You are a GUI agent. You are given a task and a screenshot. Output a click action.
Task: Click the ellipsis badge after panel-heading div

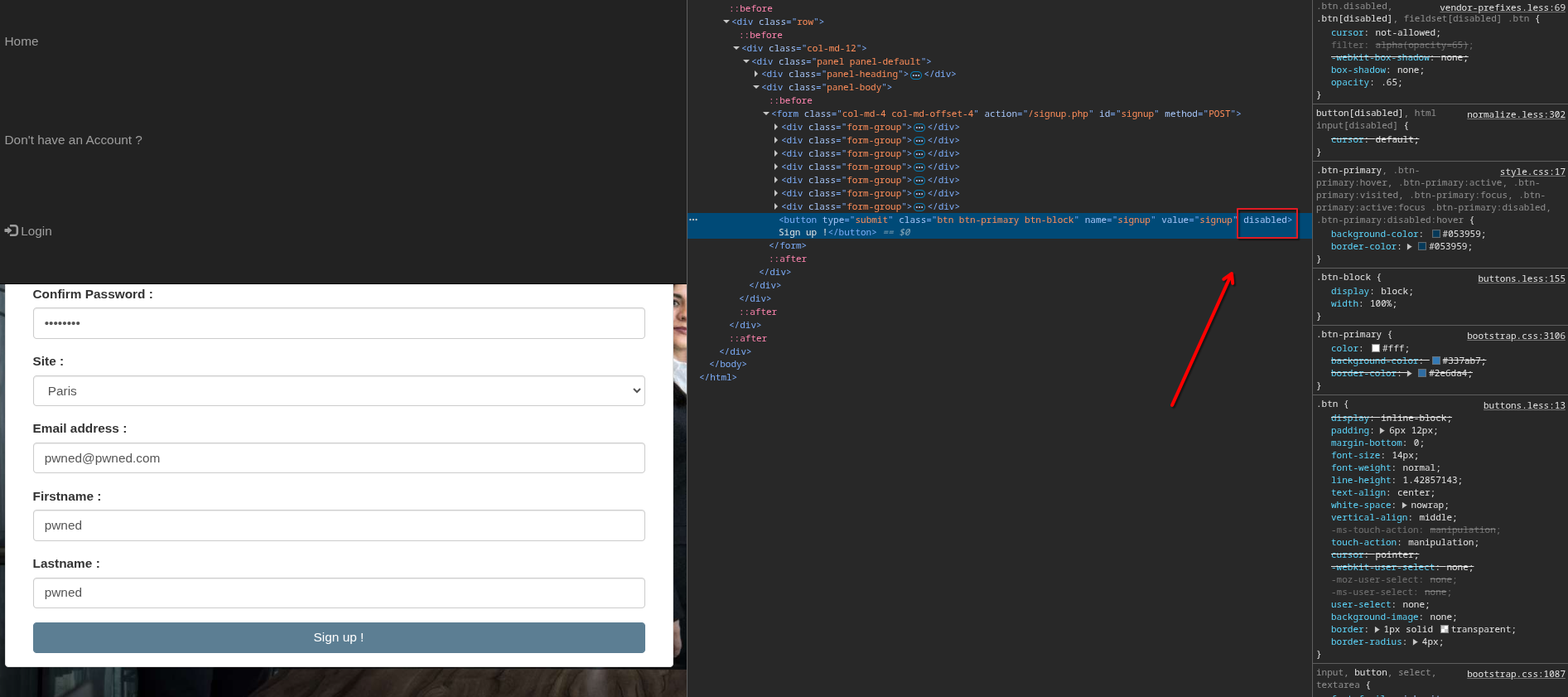coord(916,75)
